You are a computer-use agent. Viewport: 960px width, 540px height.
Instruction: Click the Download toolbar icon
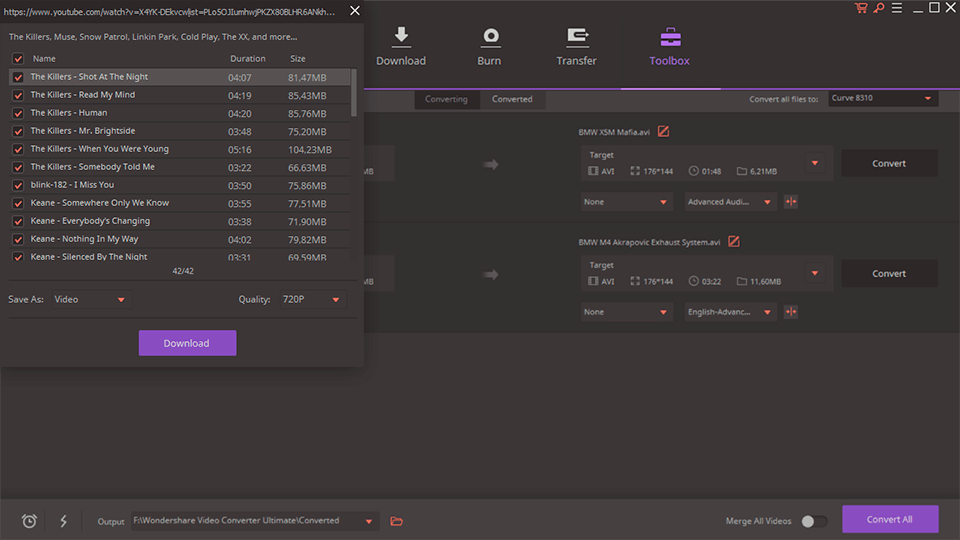401,37
